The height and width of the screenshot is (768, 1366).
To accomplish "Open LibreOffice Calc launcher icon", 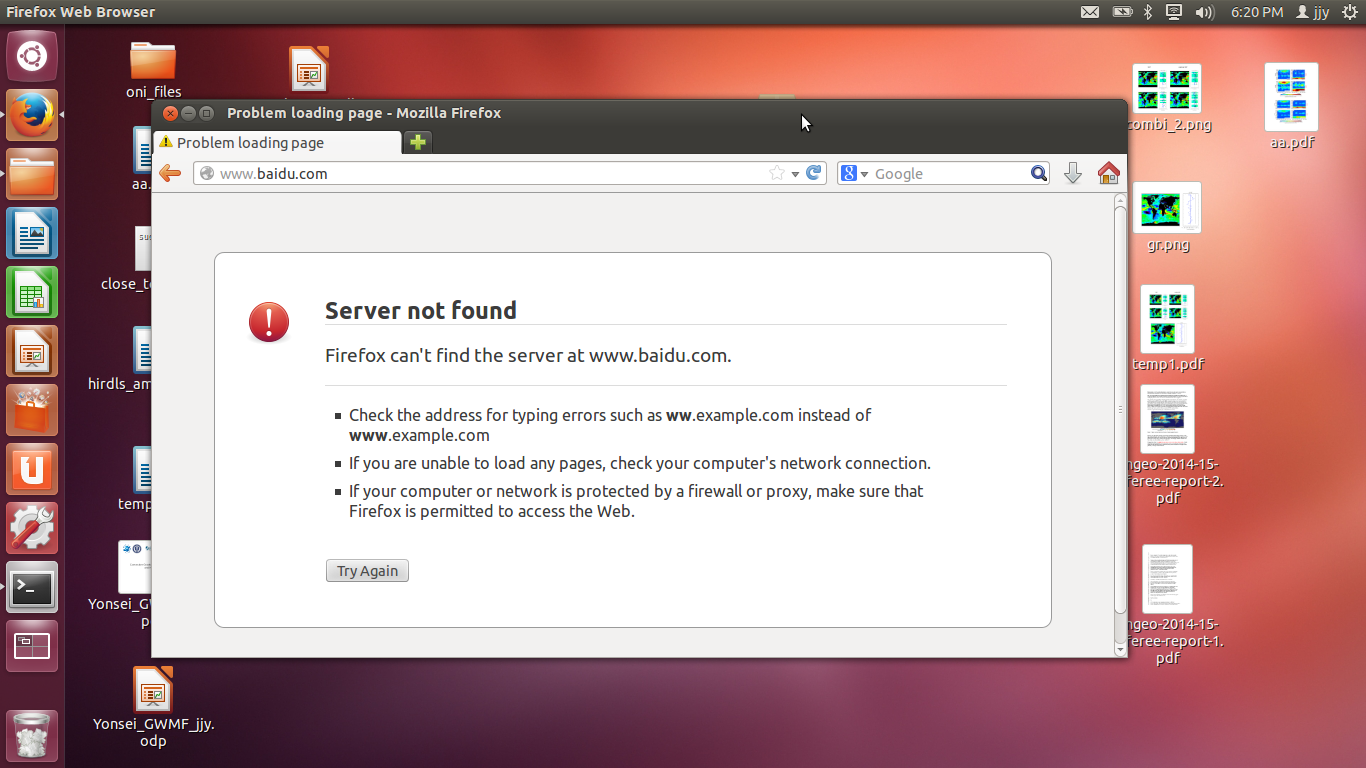I will pyautogui.click(x=32, y=292).
